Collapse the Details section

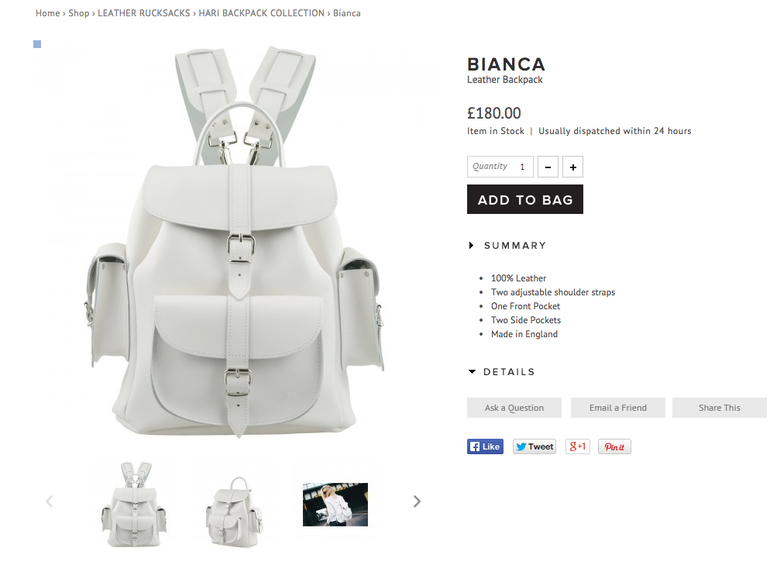click(x=502, y=372)
